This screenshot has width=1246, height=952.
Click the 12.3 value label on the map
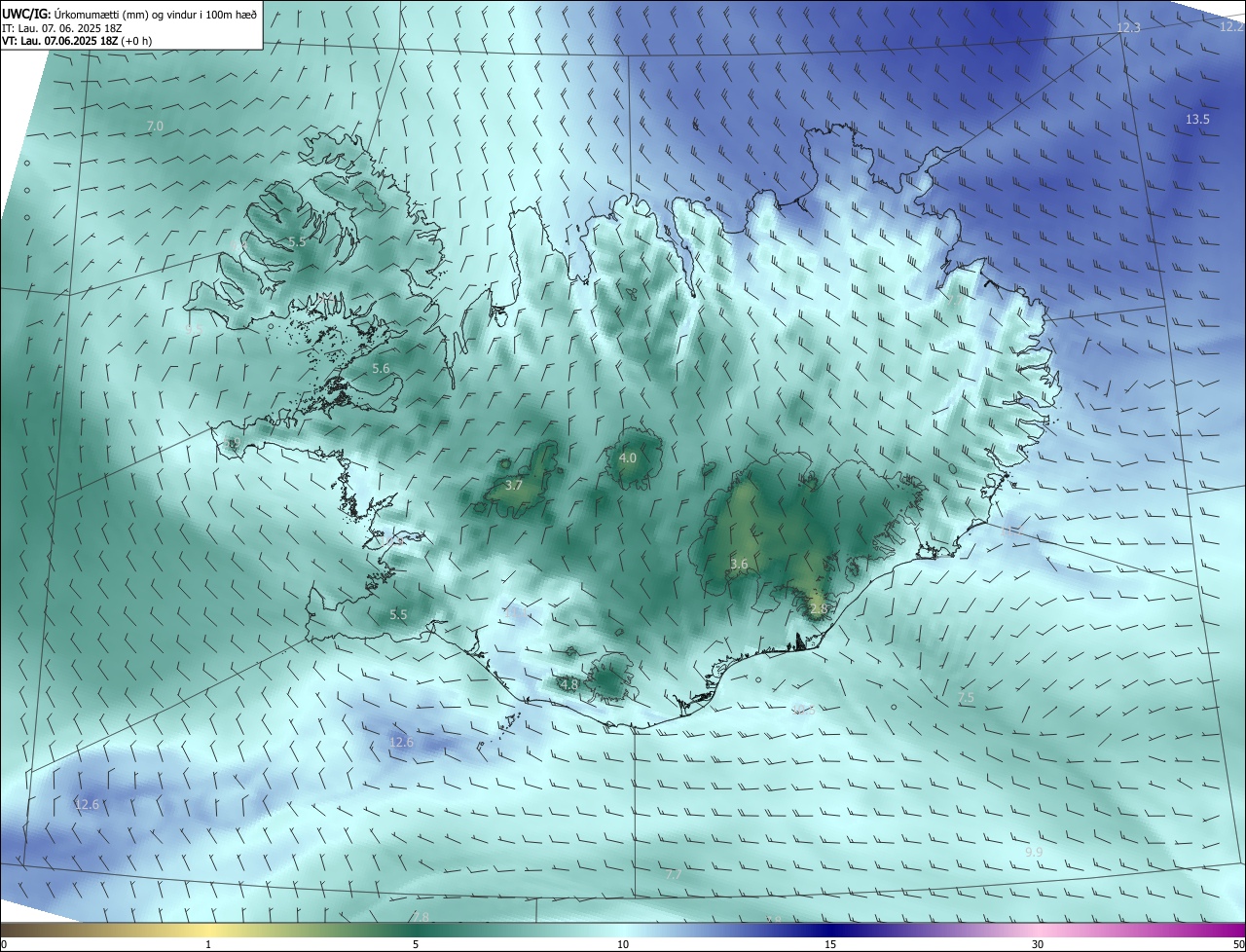(x=1128, y=28)
